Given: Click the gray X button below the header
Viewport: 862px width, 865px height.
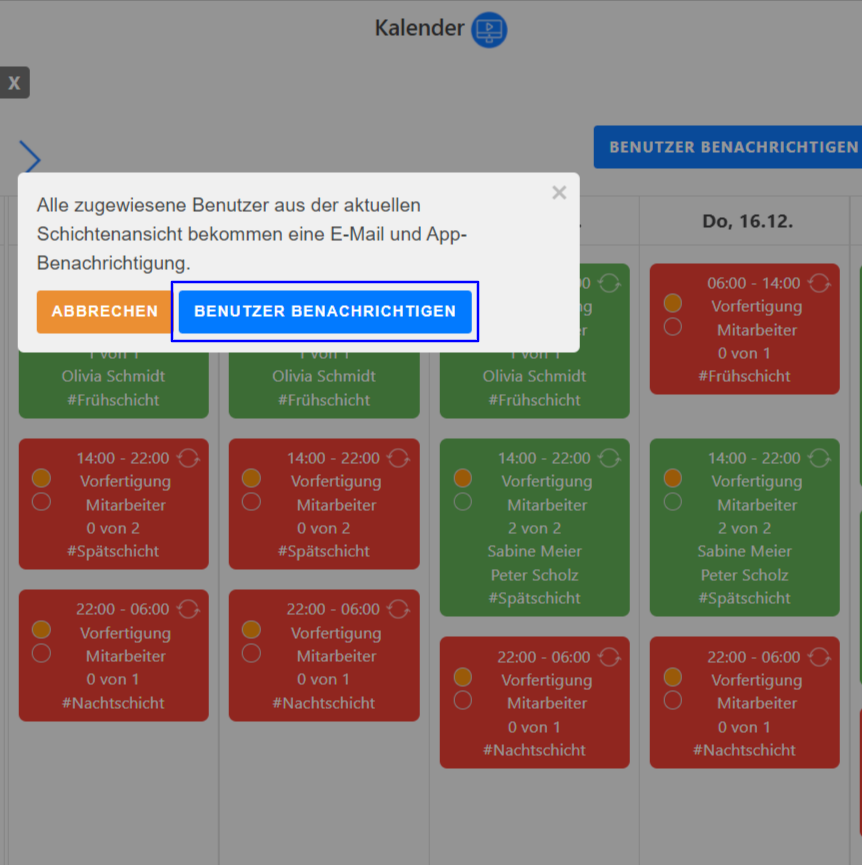Looking at the screenshot, I should coord(14,83).
